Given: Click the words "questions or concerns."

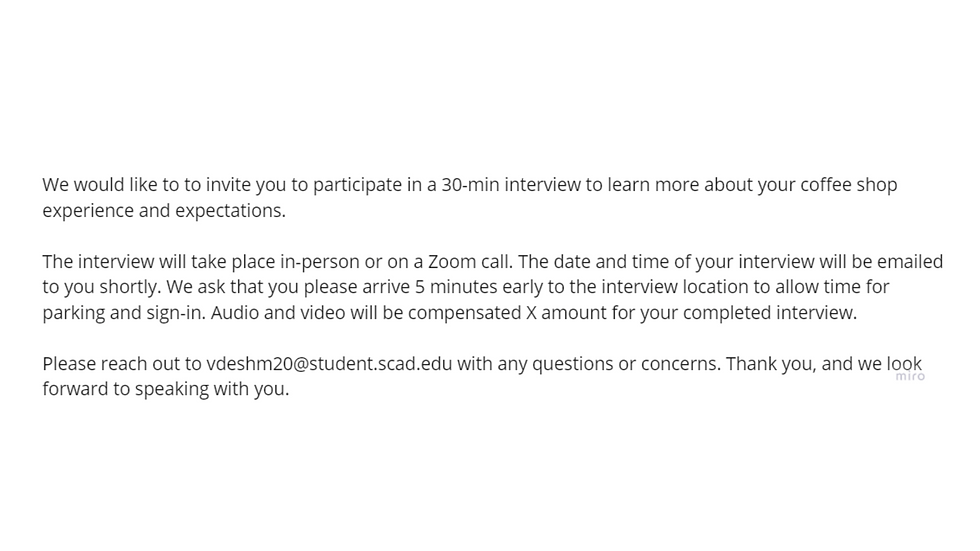Looking at the screenshot, I should [x=626, y=364].
